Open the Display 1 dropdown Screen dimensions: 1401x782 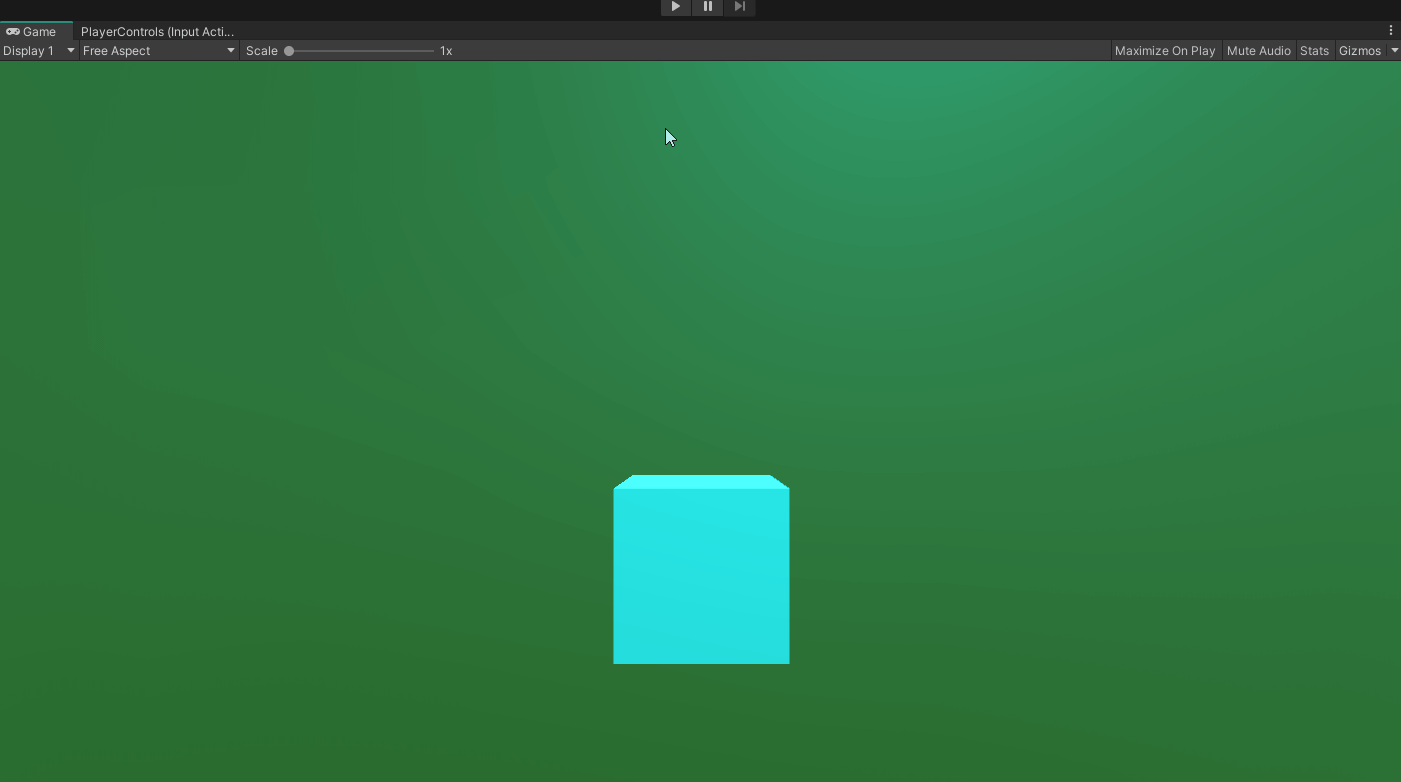39,50
